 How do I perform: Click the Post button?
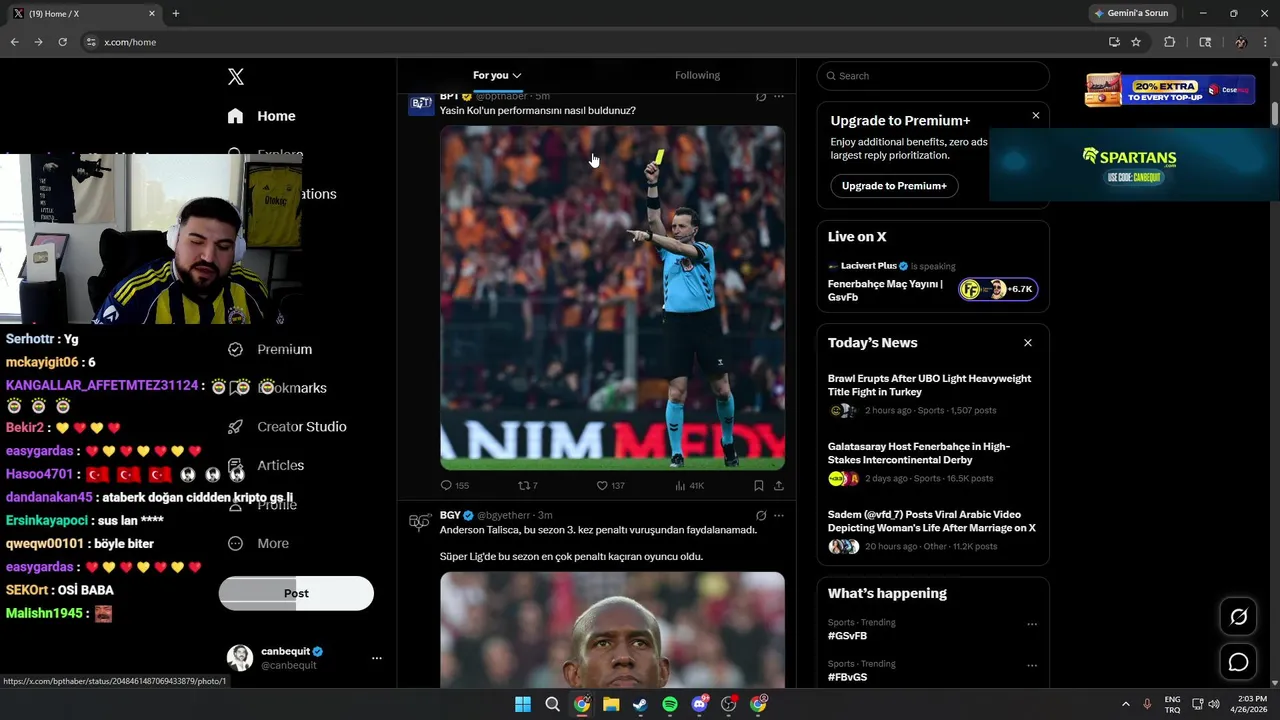point(296,593)
